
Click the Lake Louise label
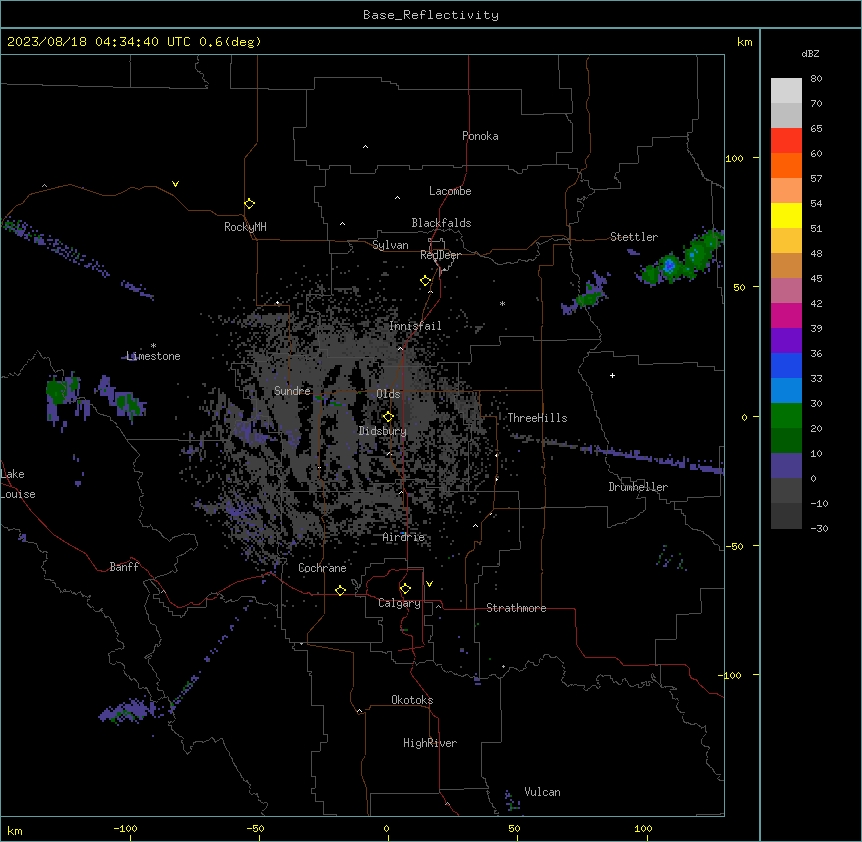(18, 484)
